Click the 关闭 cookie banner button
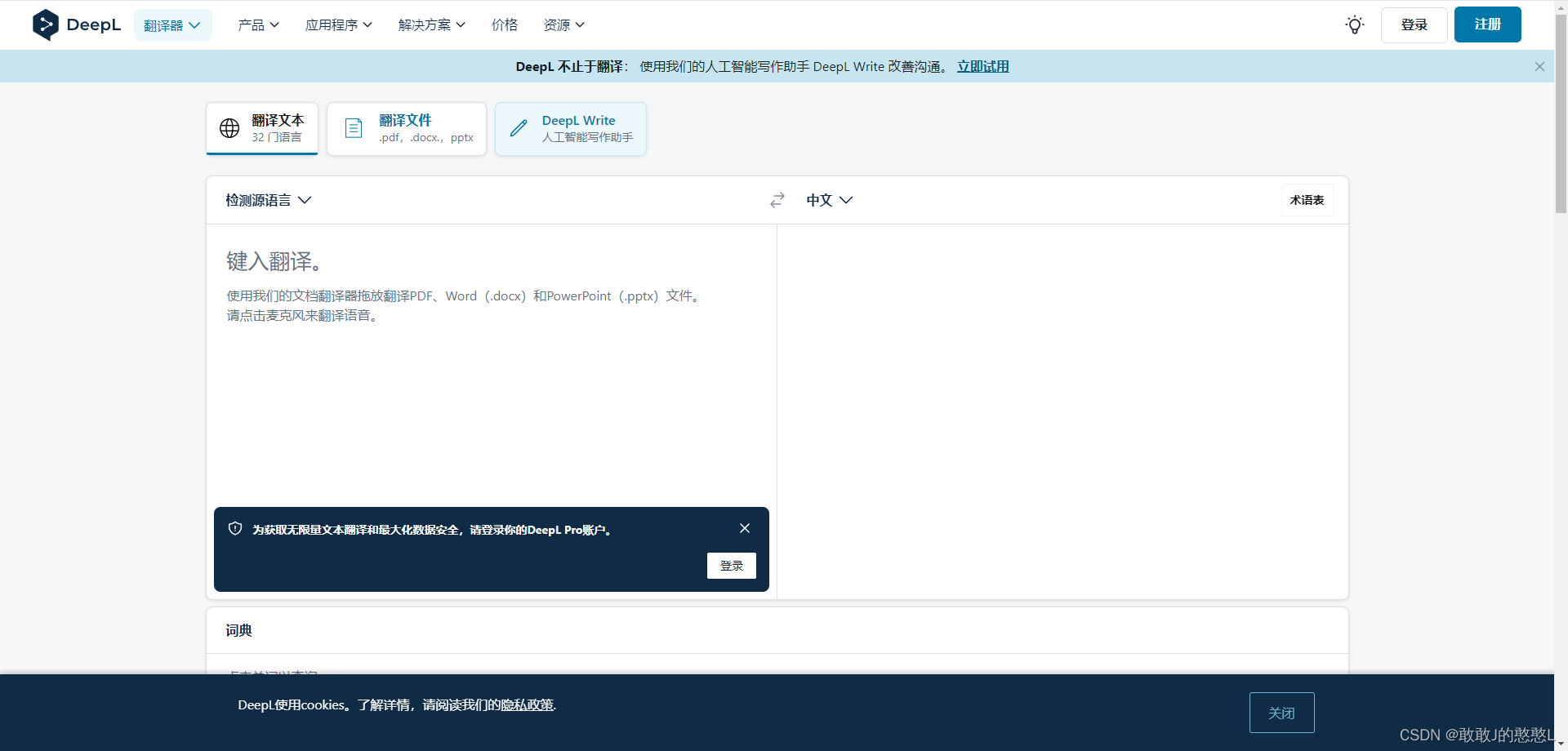 pos(1281,713)
